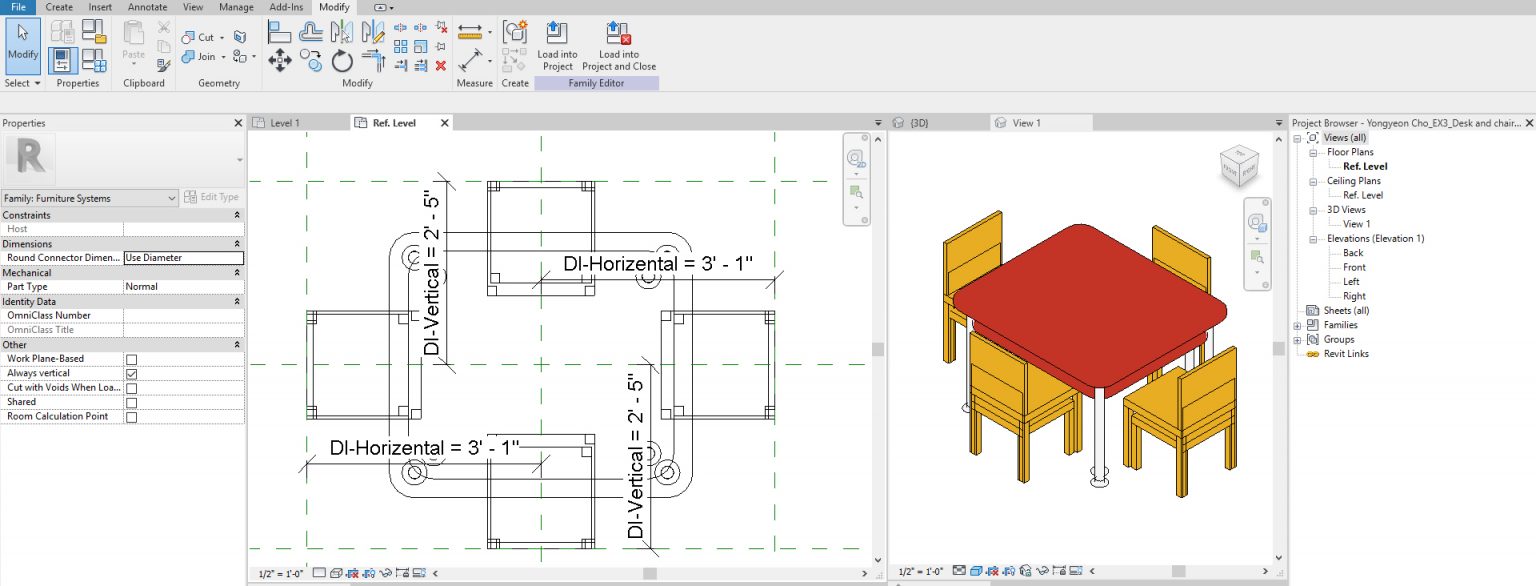The height and width of the screenshot is (586, 1536).
Task: Click Load into Project
Action: [x=557, y=47]
